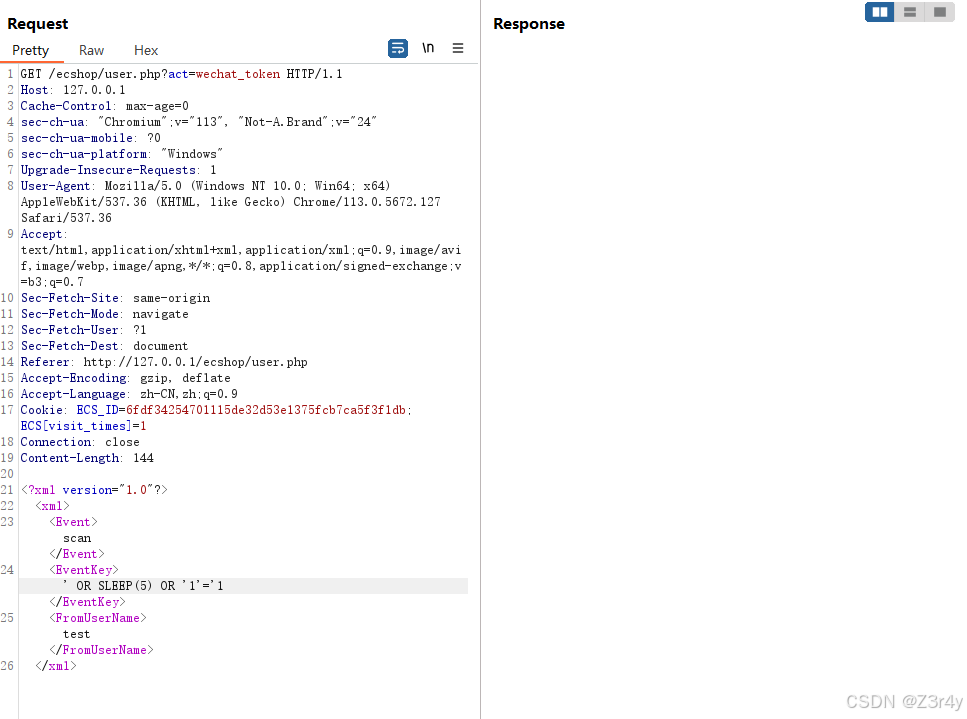Click the Cache-Control header line
This screenshot has width=967, height=719.
pos(104,106)
